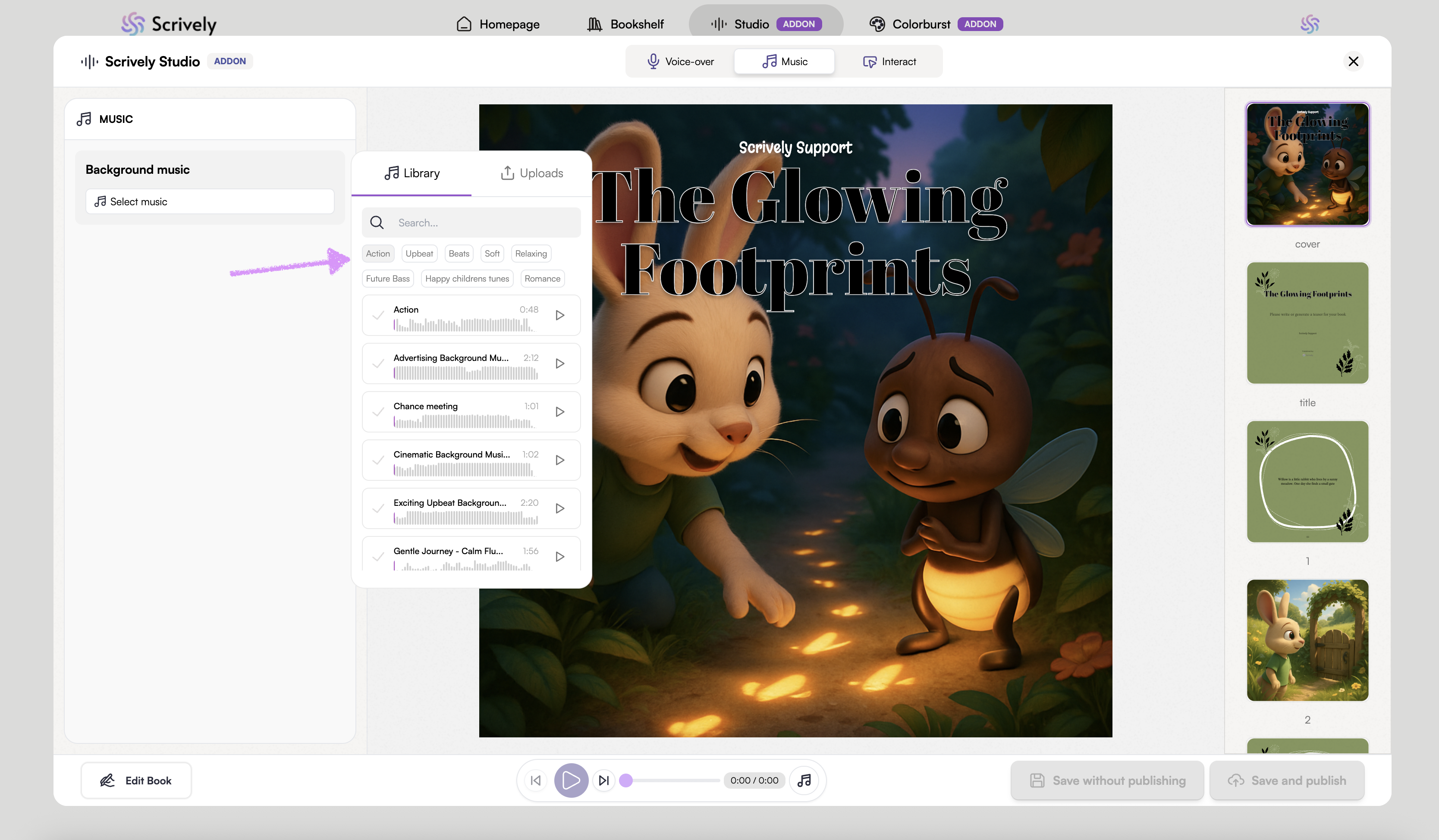The height and width of the screenshot is (840, 1439).
Task: Open the Voice-over tab
Action: point(680,62)
